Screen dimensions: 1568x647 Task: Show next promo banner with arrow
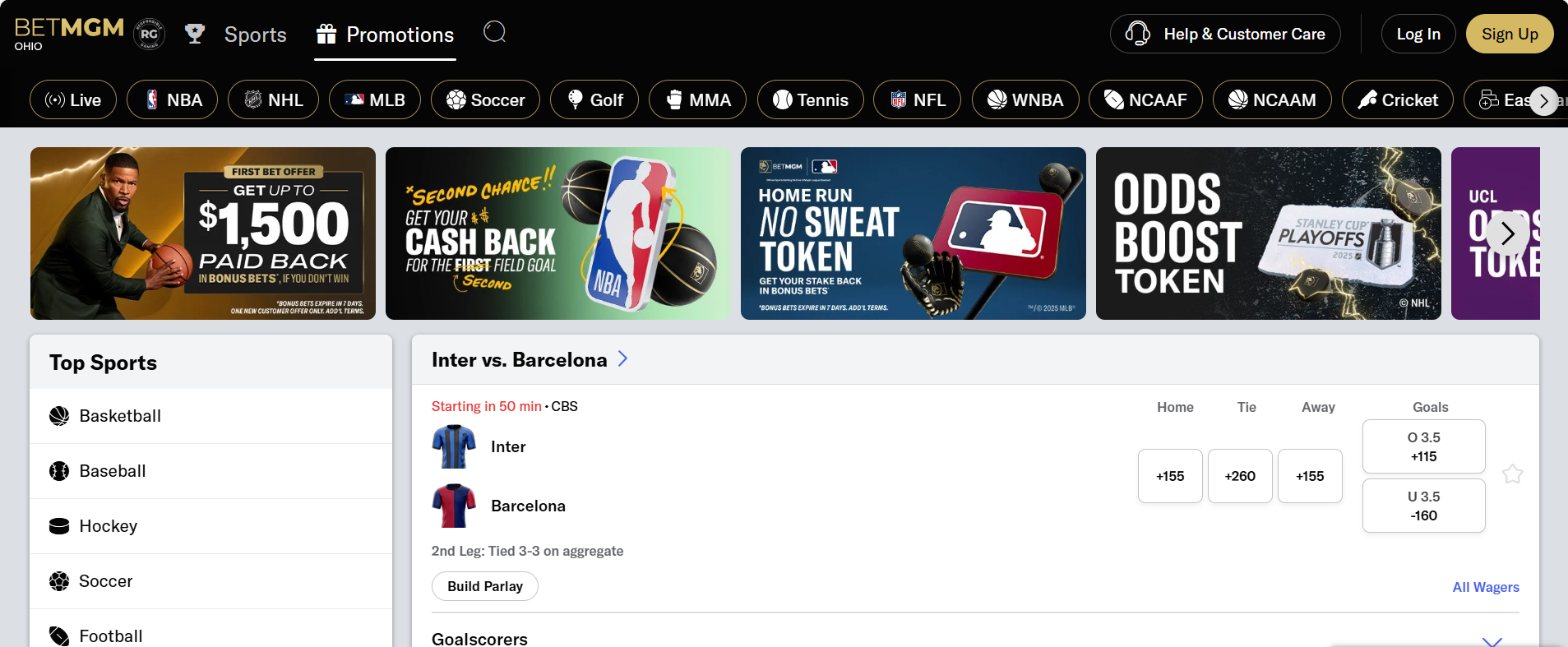pyautogui.click(x=1507, y=233)
